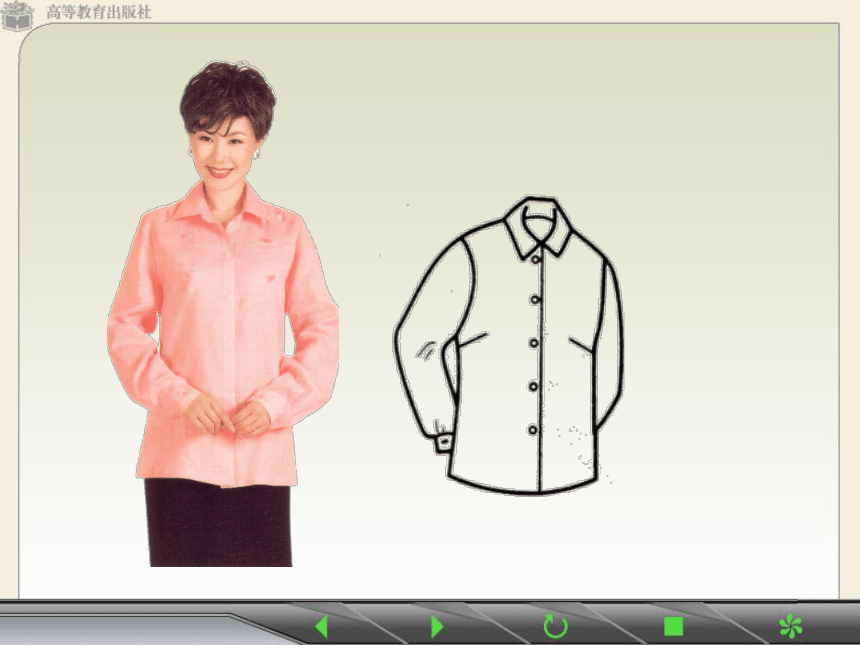Go to previous slide with left arrow

[x=321, y=626]
